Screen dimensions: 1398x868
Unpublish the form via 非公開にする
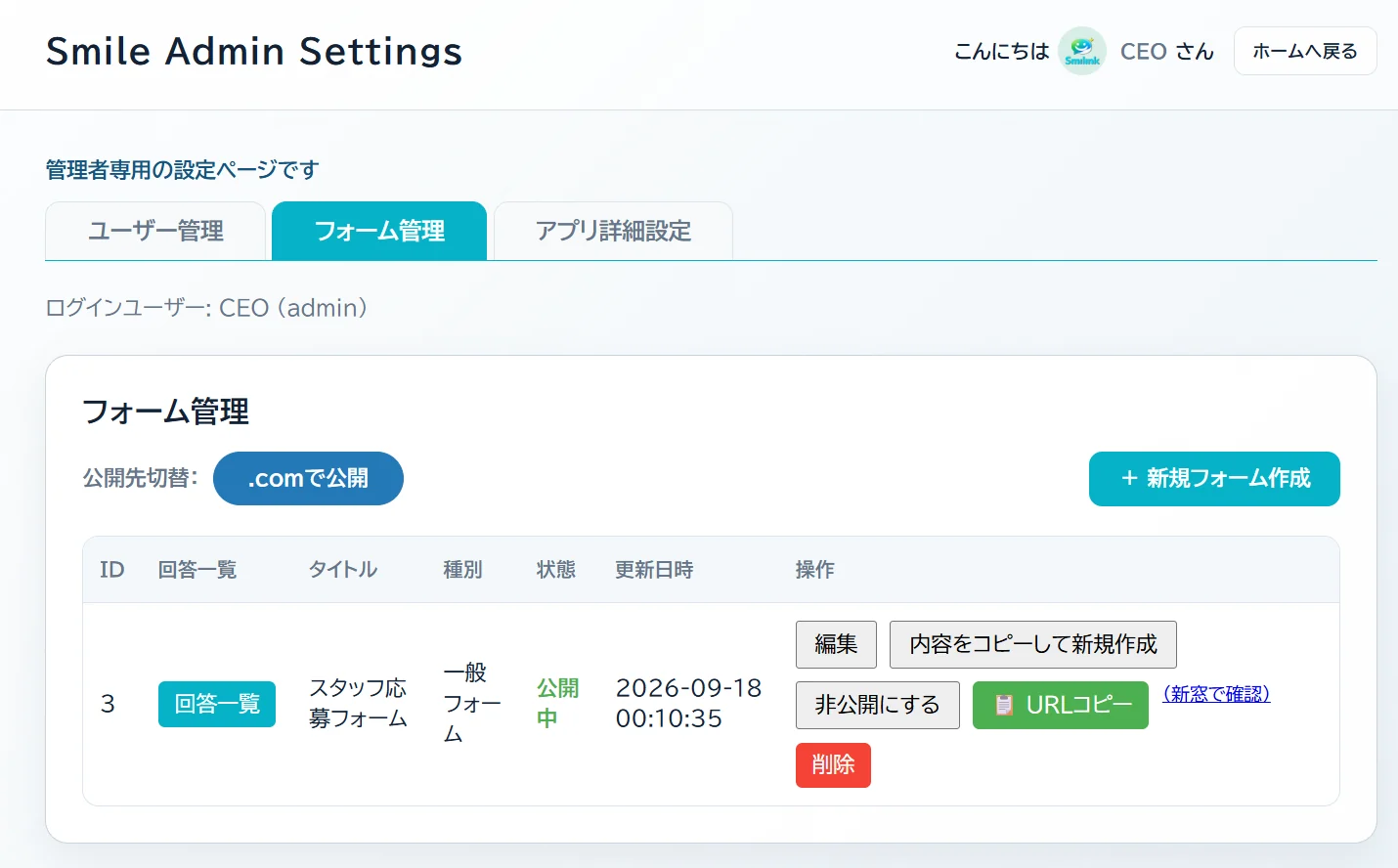[878, 705]
